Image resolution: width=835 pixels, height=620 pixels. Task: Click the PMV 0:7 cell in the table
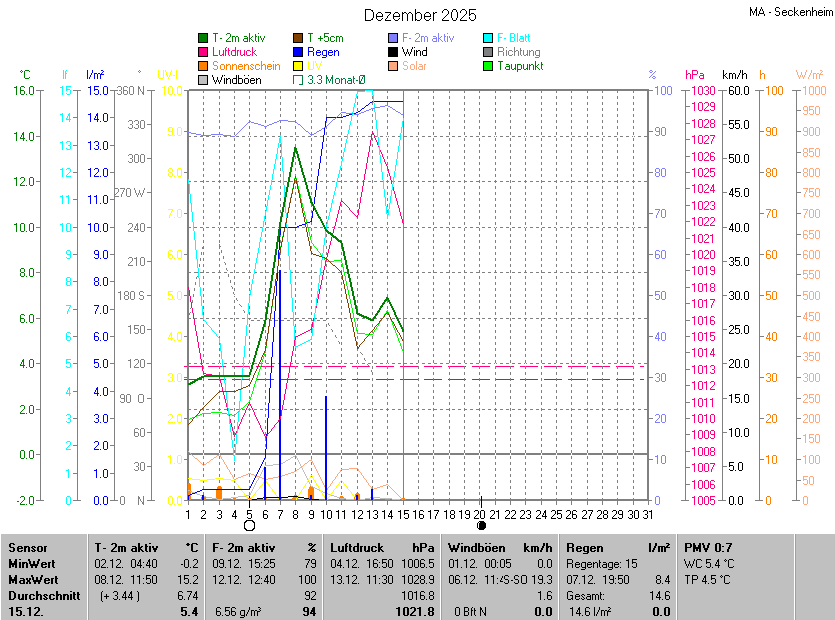[708, 548]
